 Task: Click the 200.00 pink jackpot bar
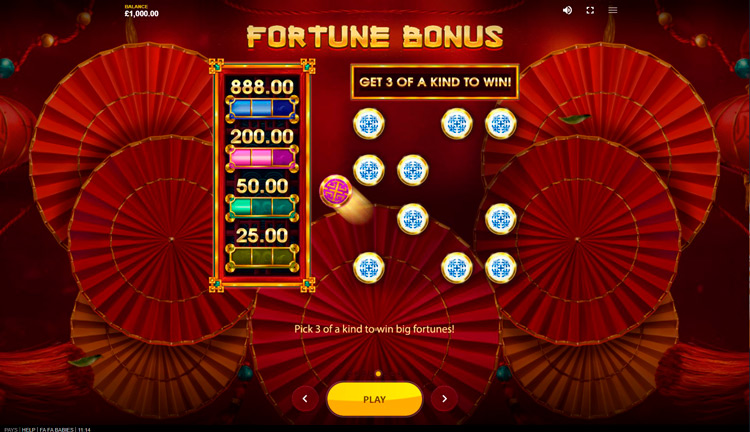tap(262, 158)
